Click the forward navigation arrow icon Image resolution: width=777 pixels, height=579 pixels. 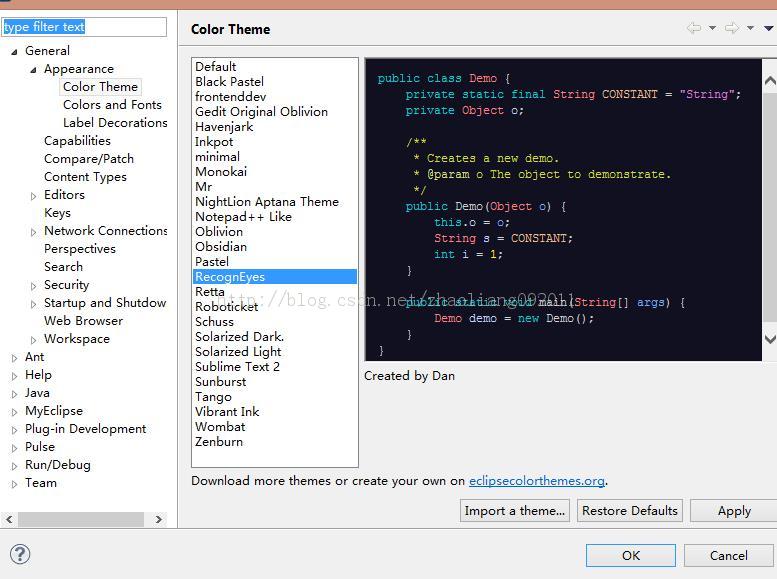pyautogui.click(x=732, y=29)
